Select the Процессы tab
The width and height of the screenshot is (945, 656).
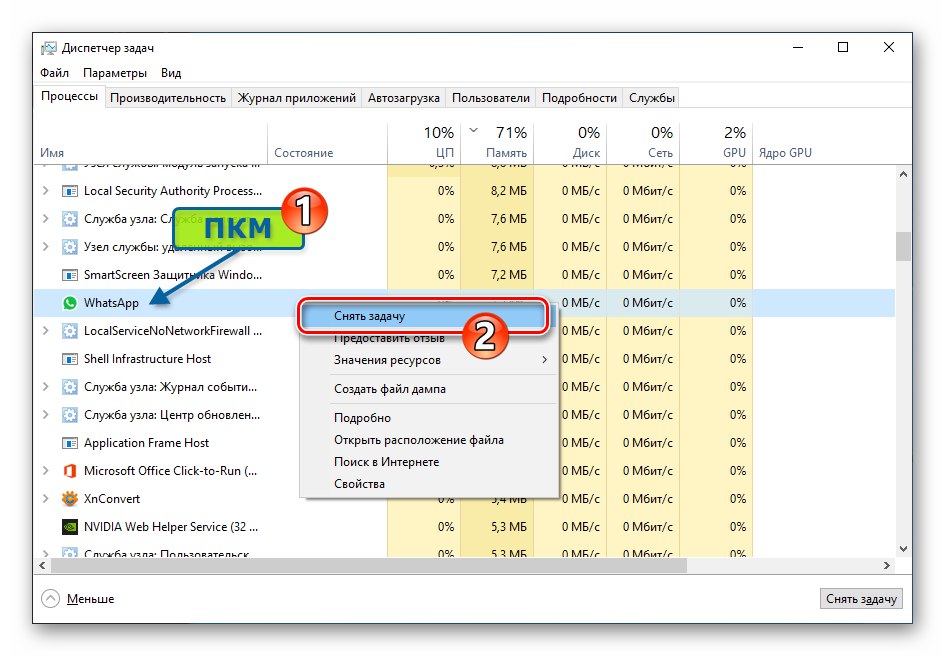pos(69,96)
